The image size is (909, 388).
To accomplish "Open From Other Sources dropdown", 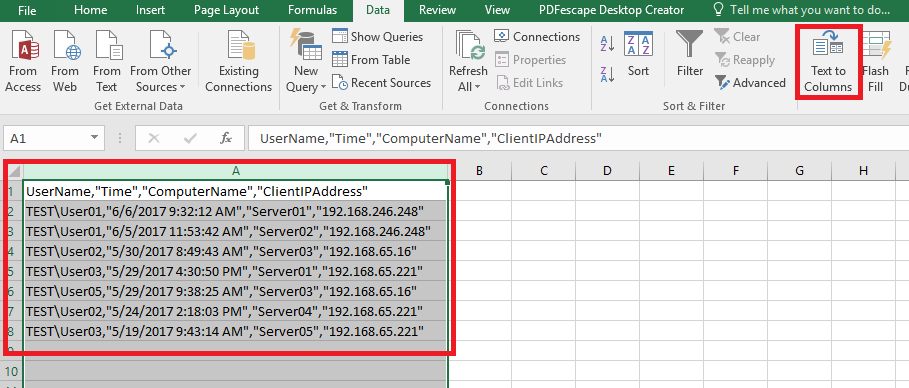I will pyautogui.click(x=161, y=61).
